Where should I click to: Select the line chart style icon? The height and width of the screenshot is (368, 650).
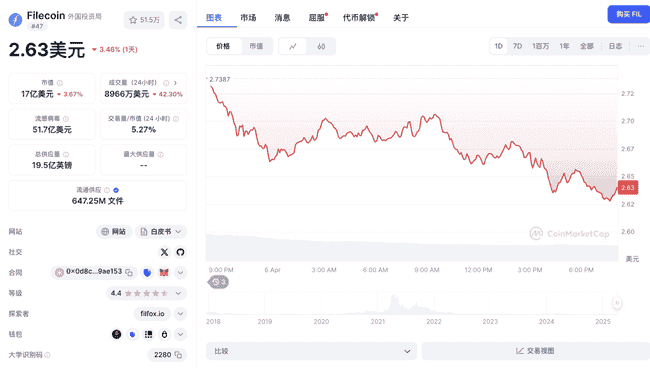tap(293, 46)
